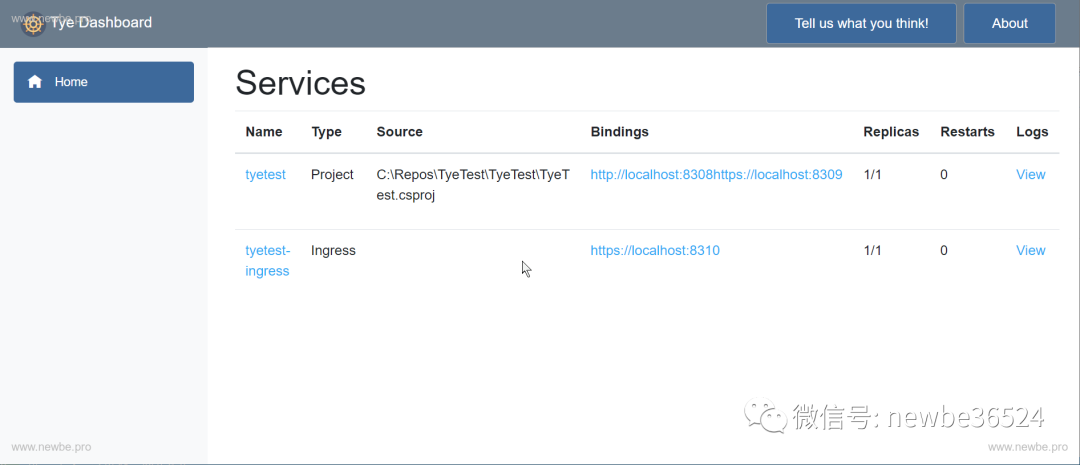Viewport: 1080px width, 465px height.
Task: Open the tyetest service link
Action: click(x=265, y=174)
